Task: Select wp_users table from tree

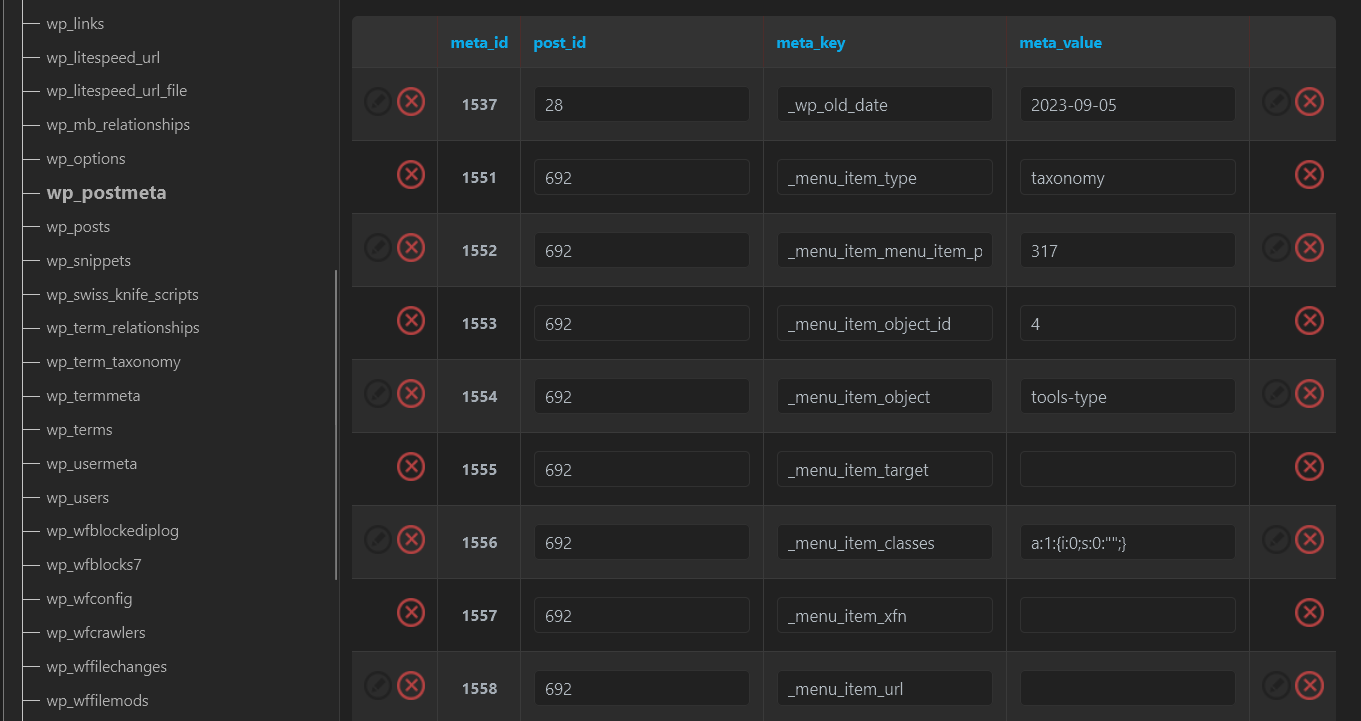Action: click(x=78, y=498)
